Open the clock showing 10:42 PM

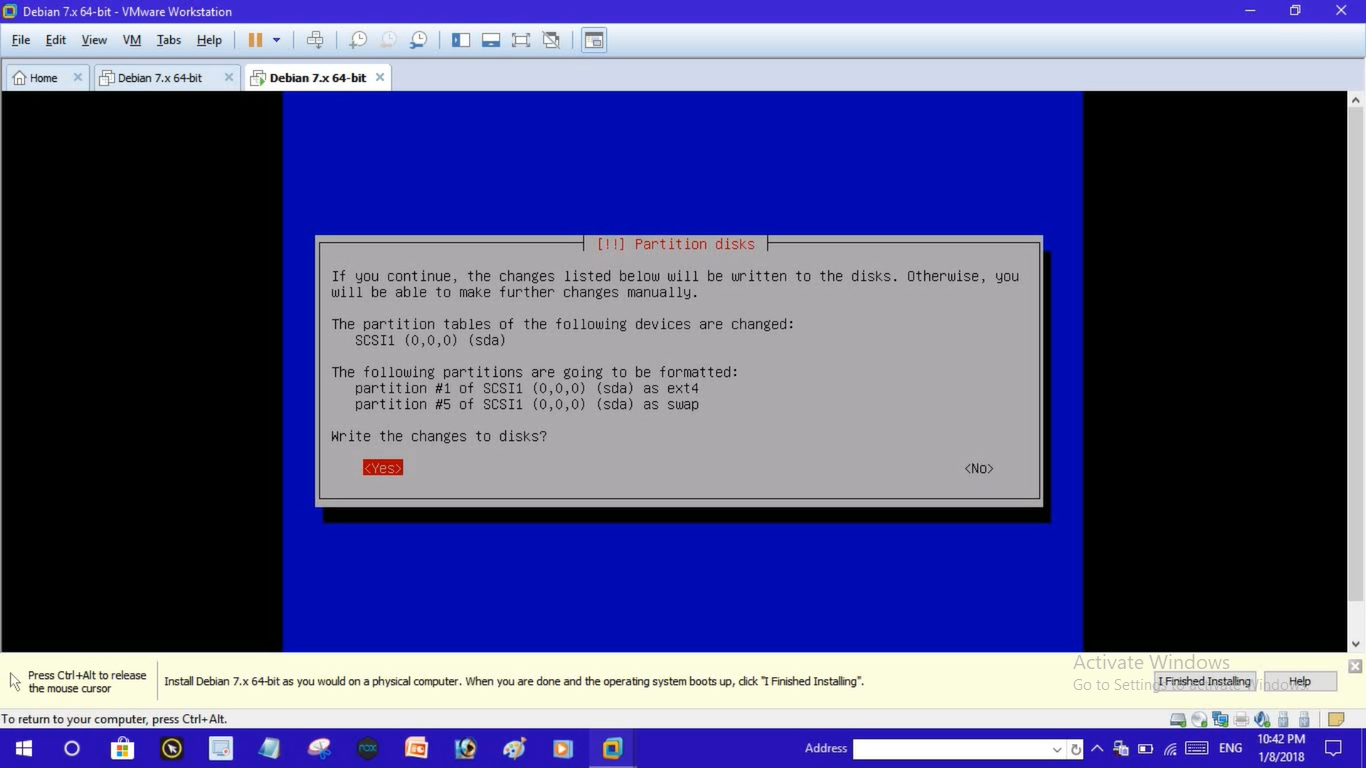coord(1282,748)
